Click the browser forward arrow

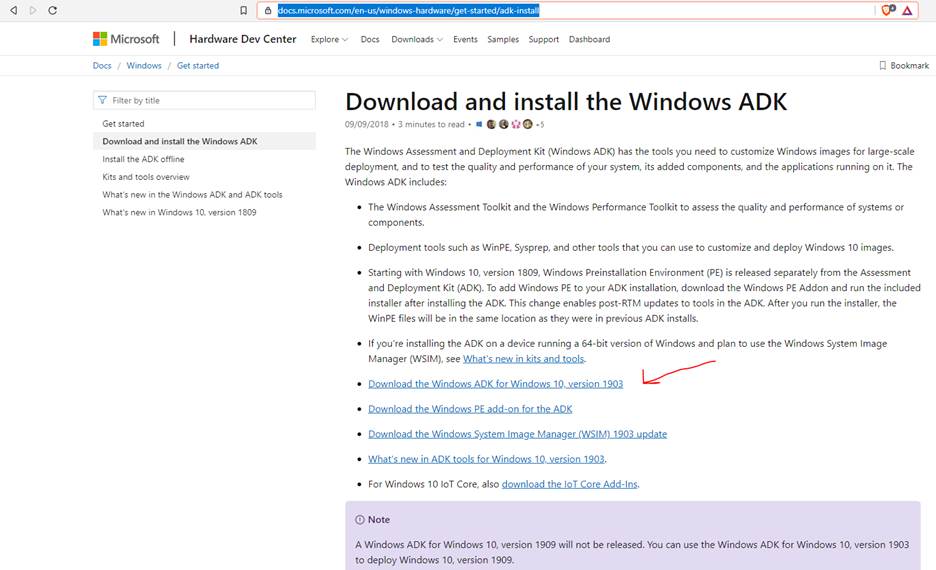(x=33, y=10)
